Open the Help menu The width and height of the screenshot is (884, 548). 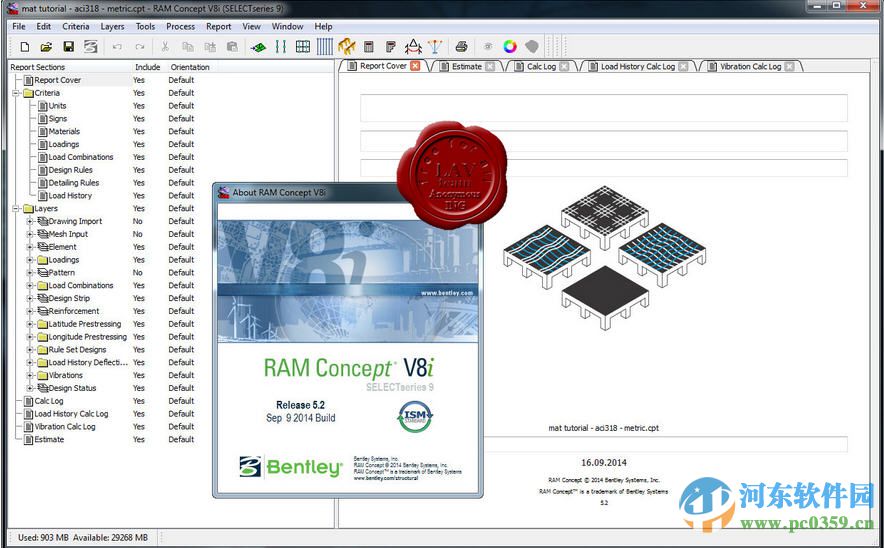[323, 26]
